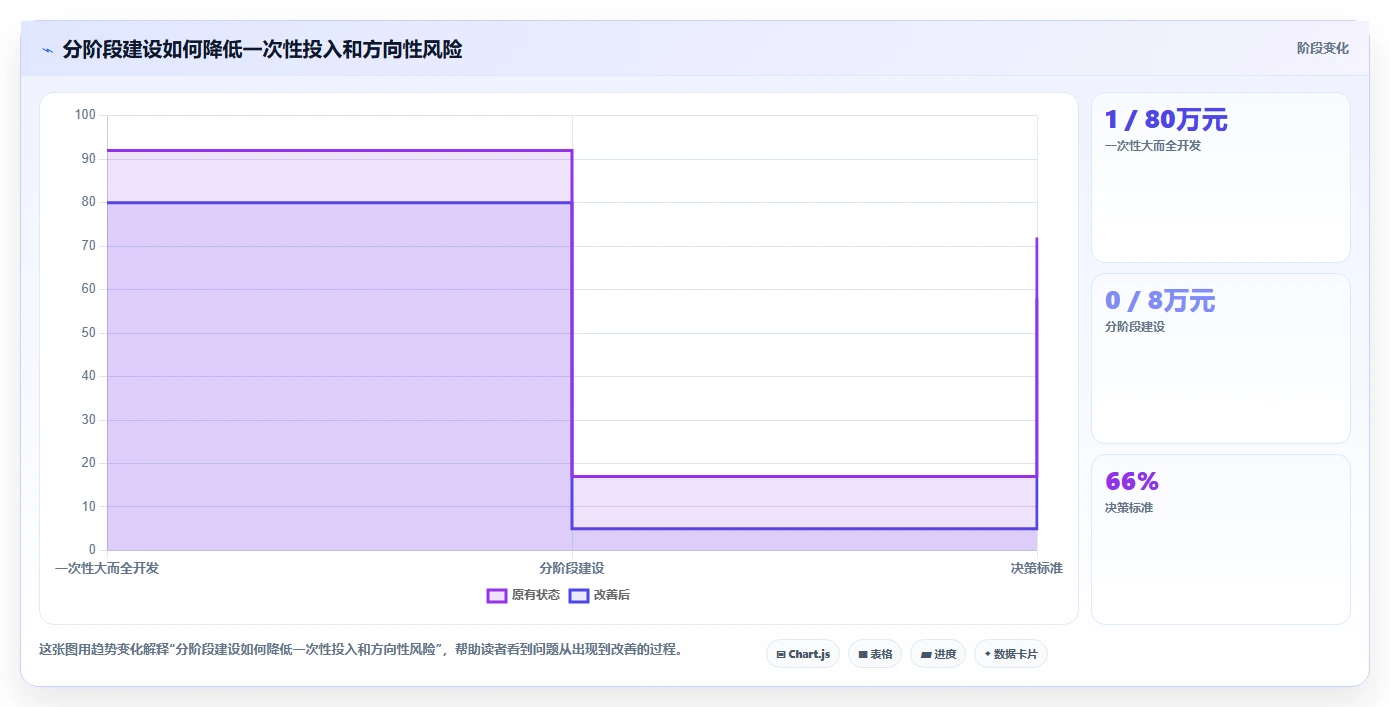The width and height of the screenshot is (1390, 707).
Task: Open the 66% 决策标准 data card
Action: [x=1220, y=540]
